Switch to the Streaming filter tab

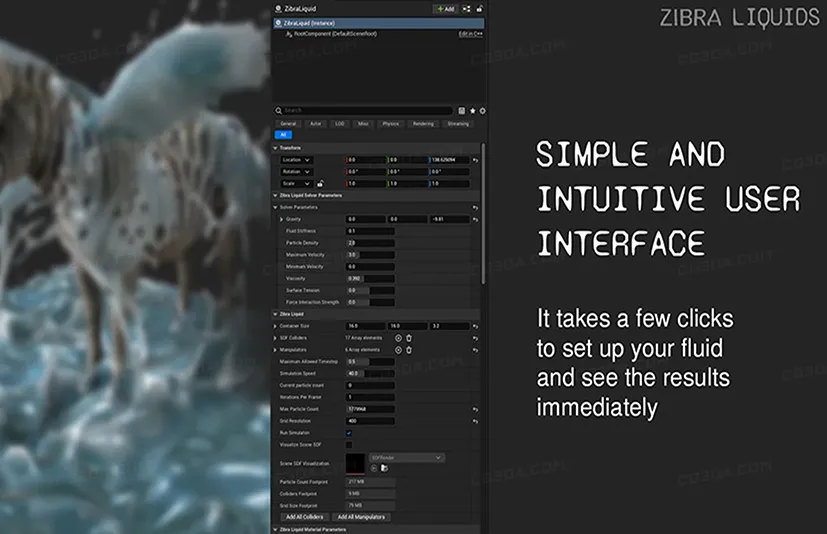(x=458, y=124)
